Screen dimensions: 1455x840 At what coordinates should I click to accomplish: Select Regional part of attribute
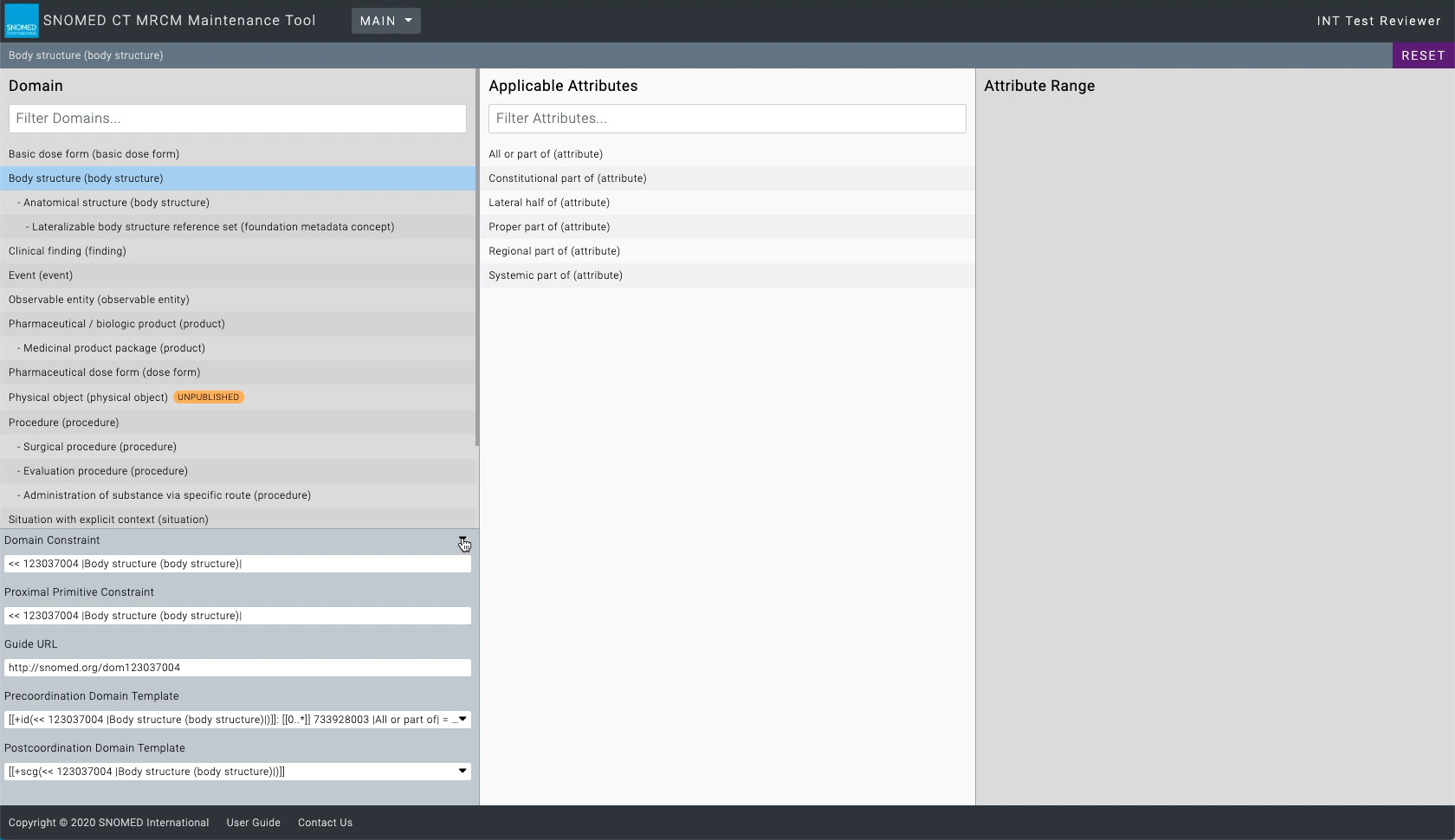point(727,251)
